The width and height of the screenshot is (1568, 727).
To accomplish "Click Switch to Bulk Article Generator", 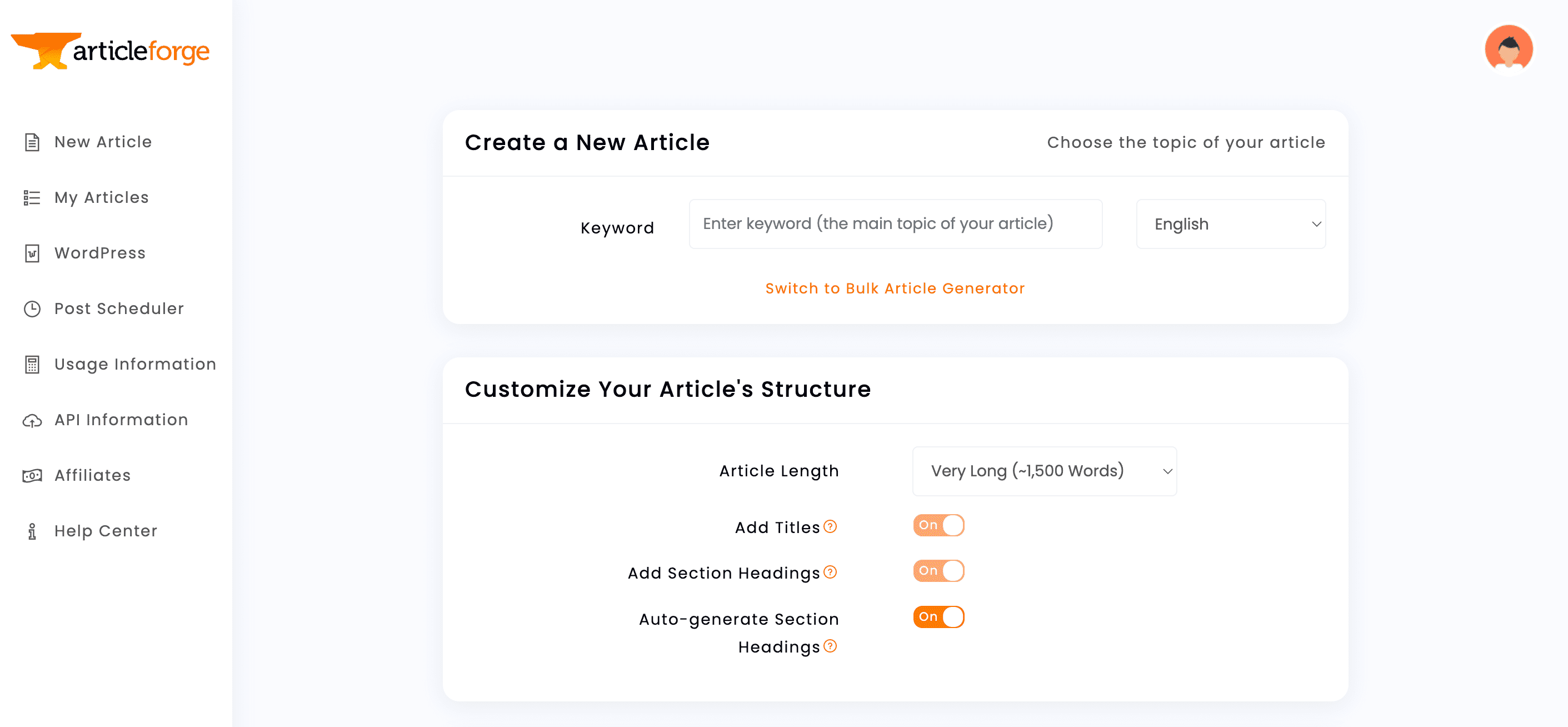I will [895, 288].
